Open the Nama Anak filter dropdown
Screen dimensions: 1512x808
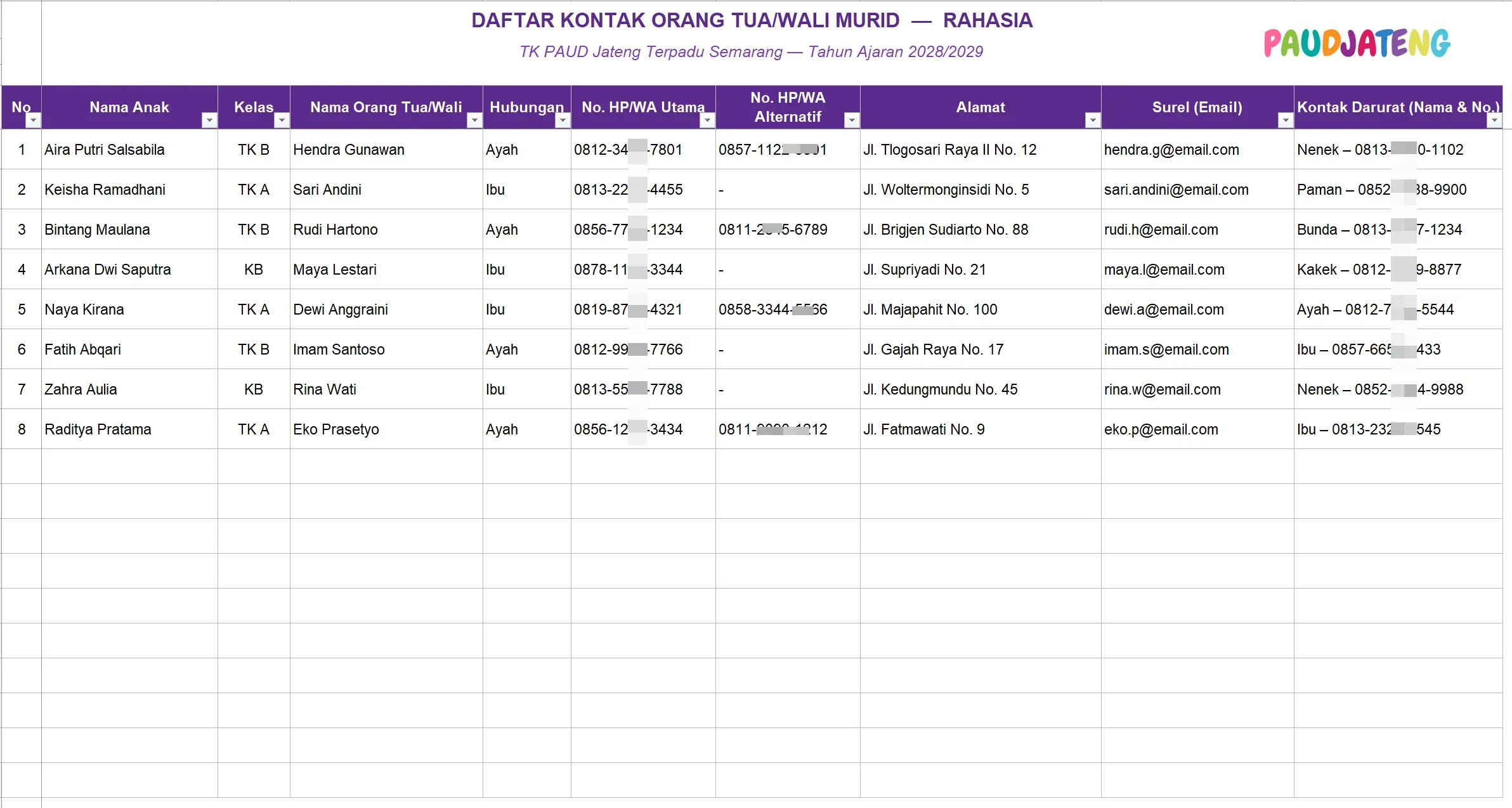[x=209, y=120]
